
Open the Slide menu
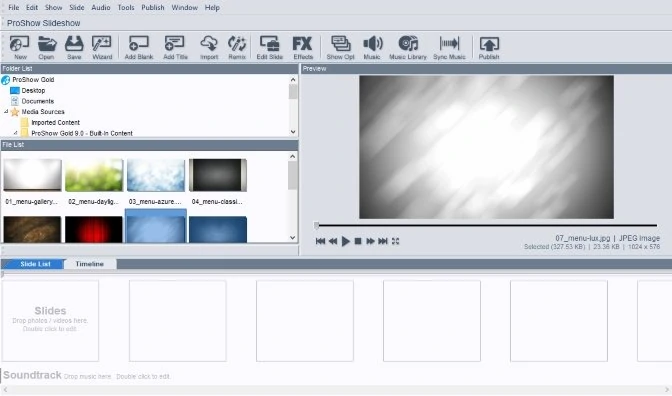tap(77, 7)
